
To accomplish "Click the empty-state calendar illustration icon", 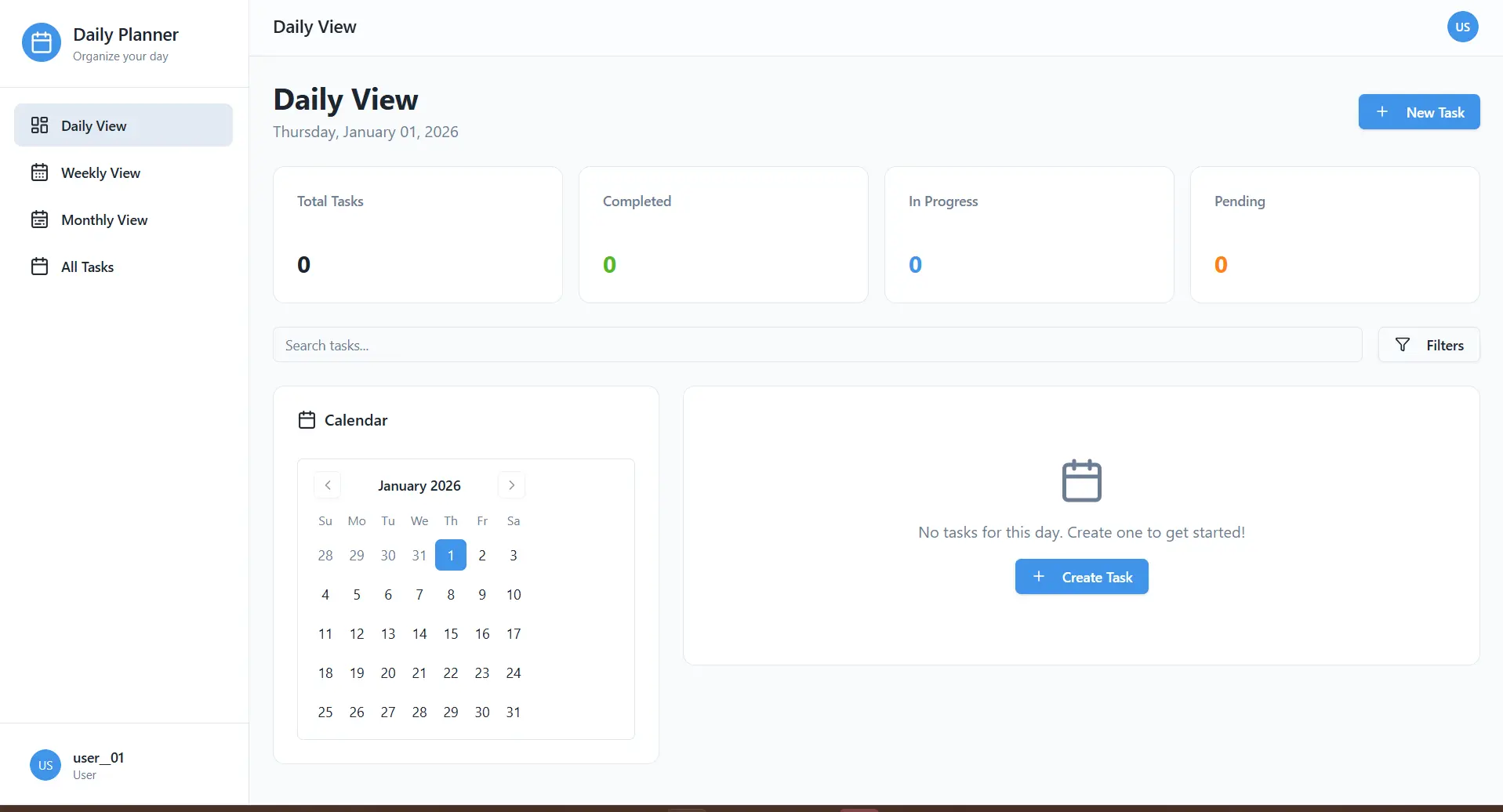I will pyautogui.click(x=1080, y=480).
